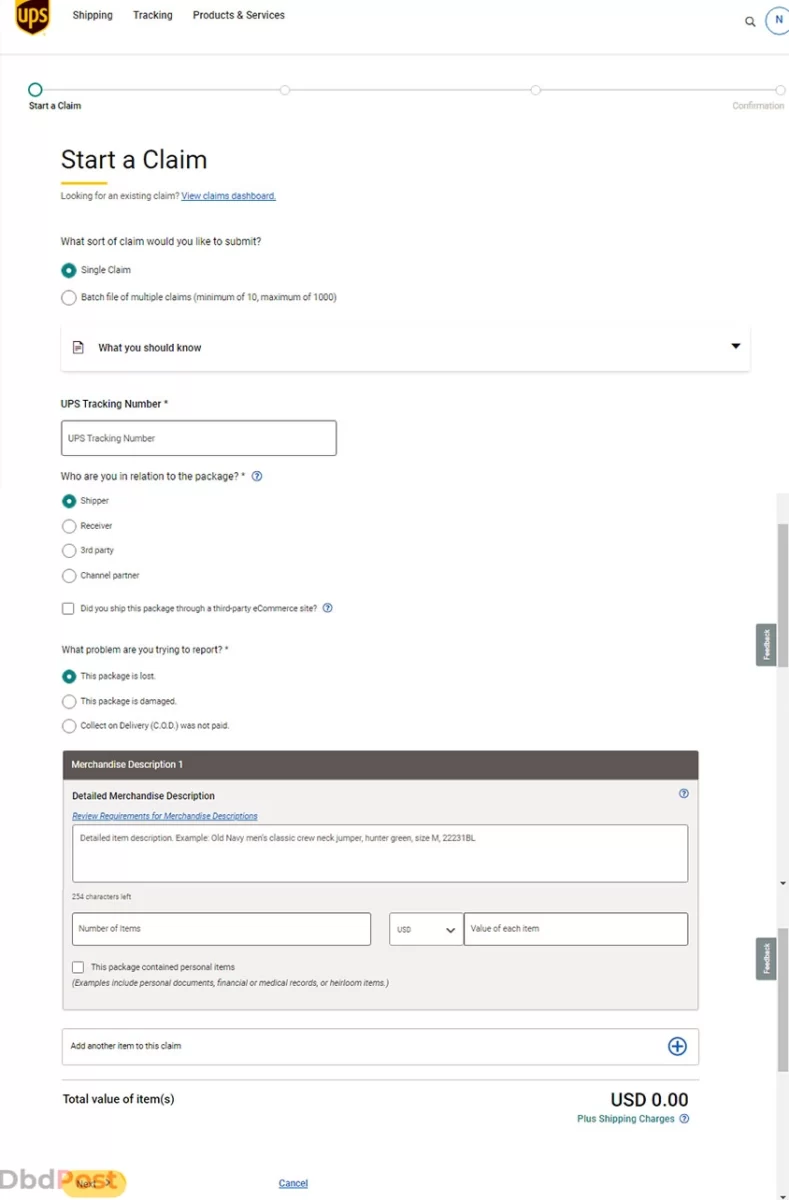Image resolution: width=789 pixels, height=1200 pixels.
Task: Choose Receiver as package relation
Action: [x=69, y=526]
